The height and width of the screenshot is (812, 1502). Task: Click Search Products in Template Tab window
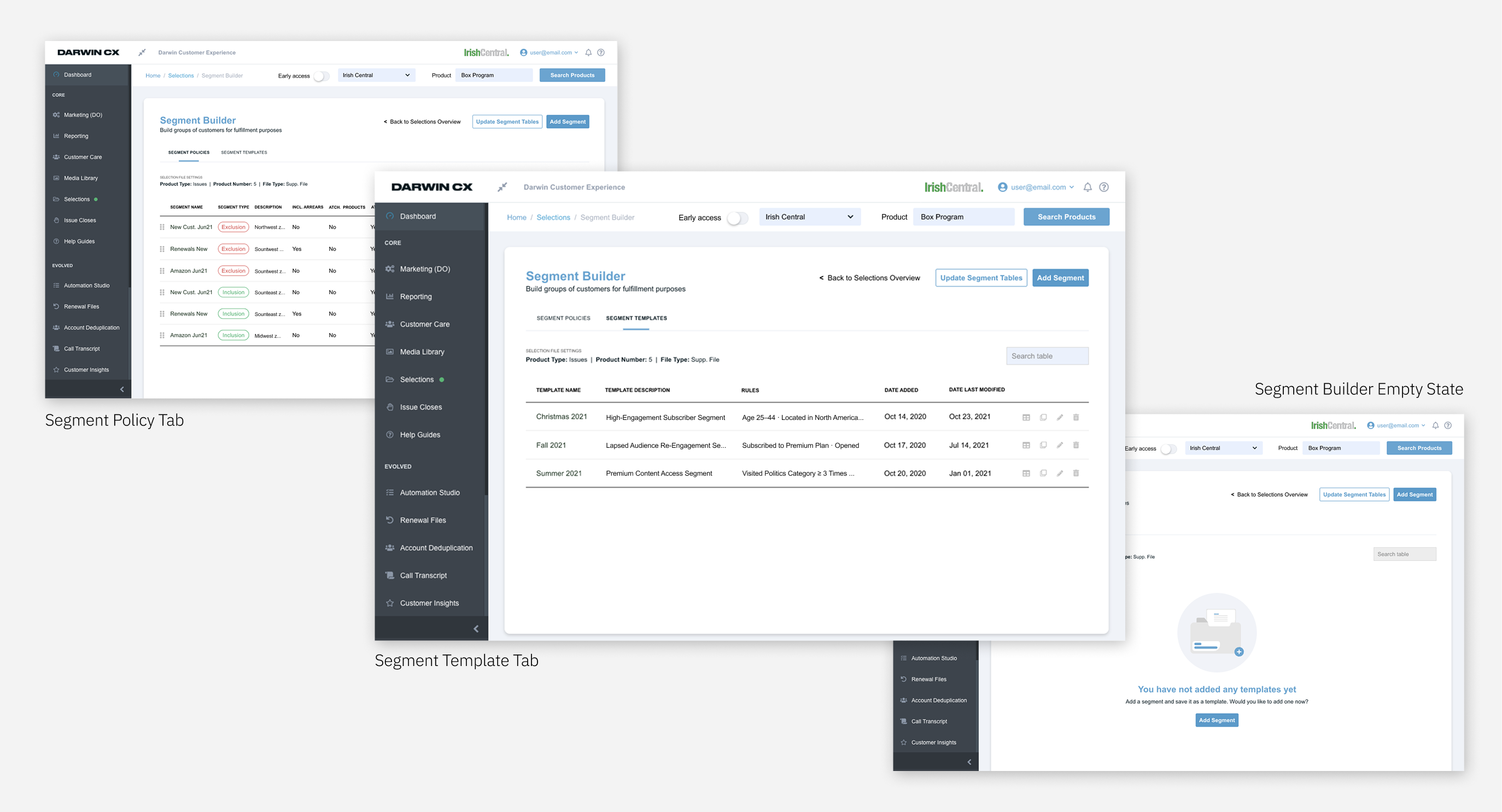coord(1066,217)
